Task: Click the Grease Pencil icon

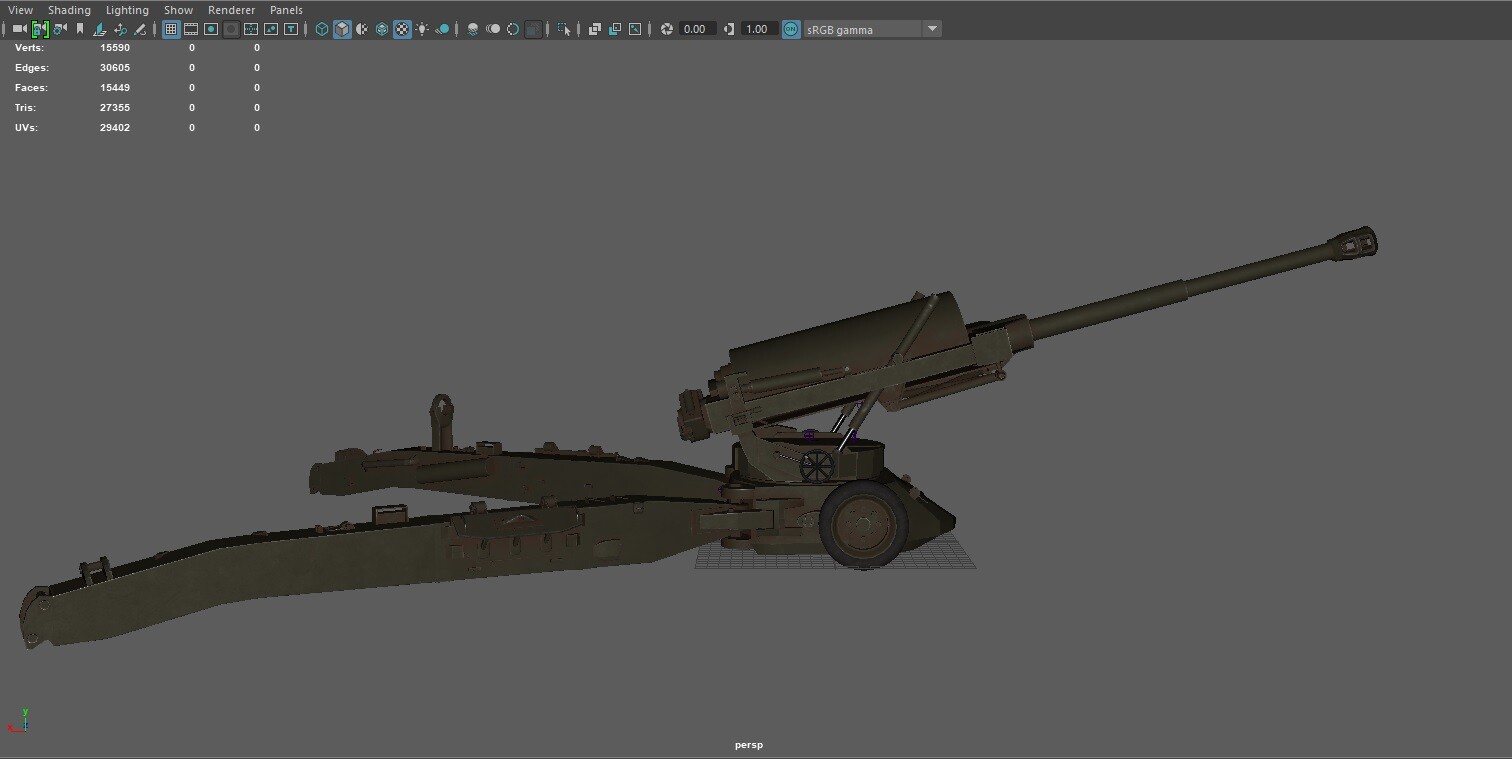Action: tap(140, 29)
